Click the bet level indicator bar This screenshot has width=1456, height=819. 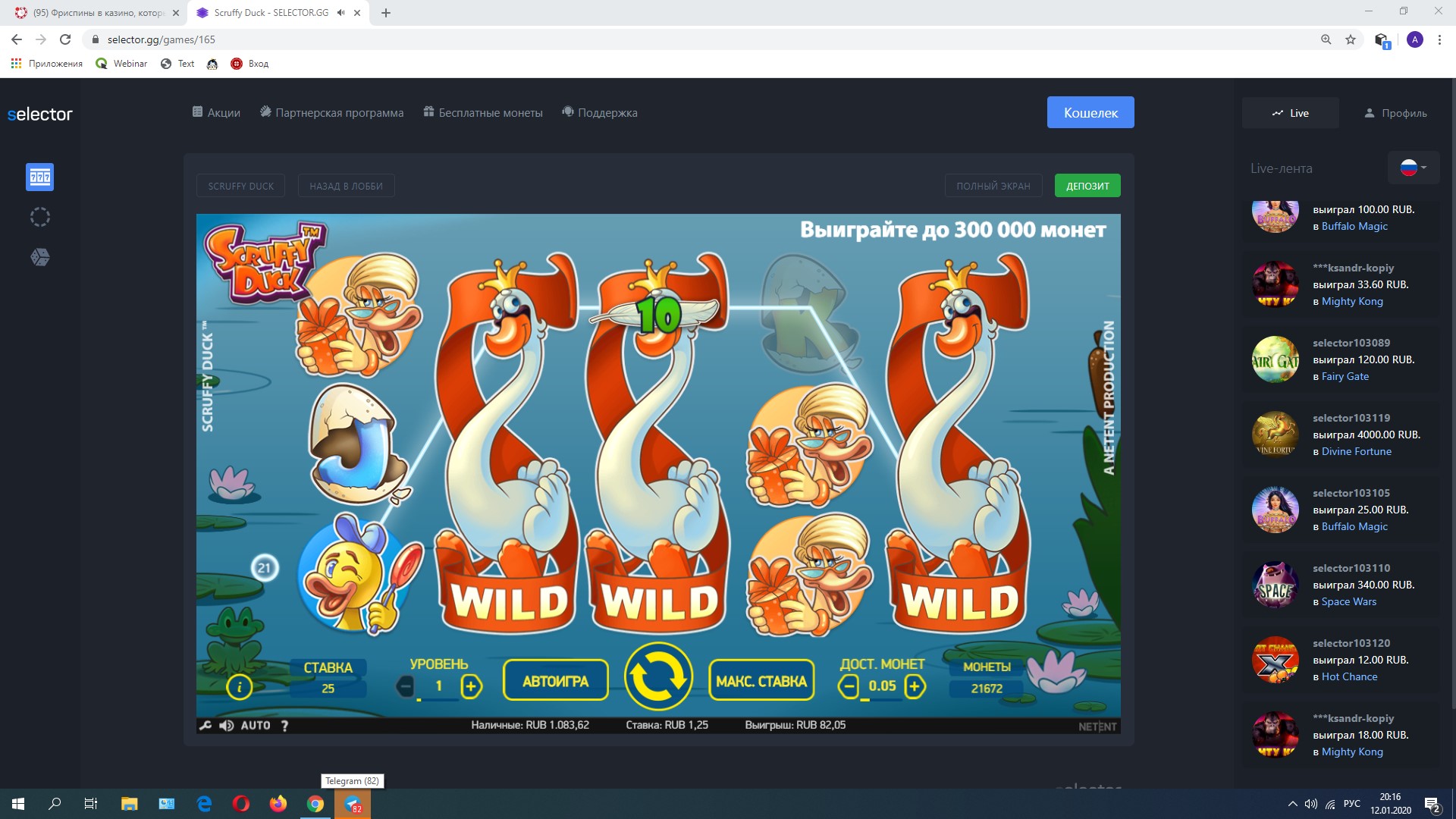tap(438, 700)
